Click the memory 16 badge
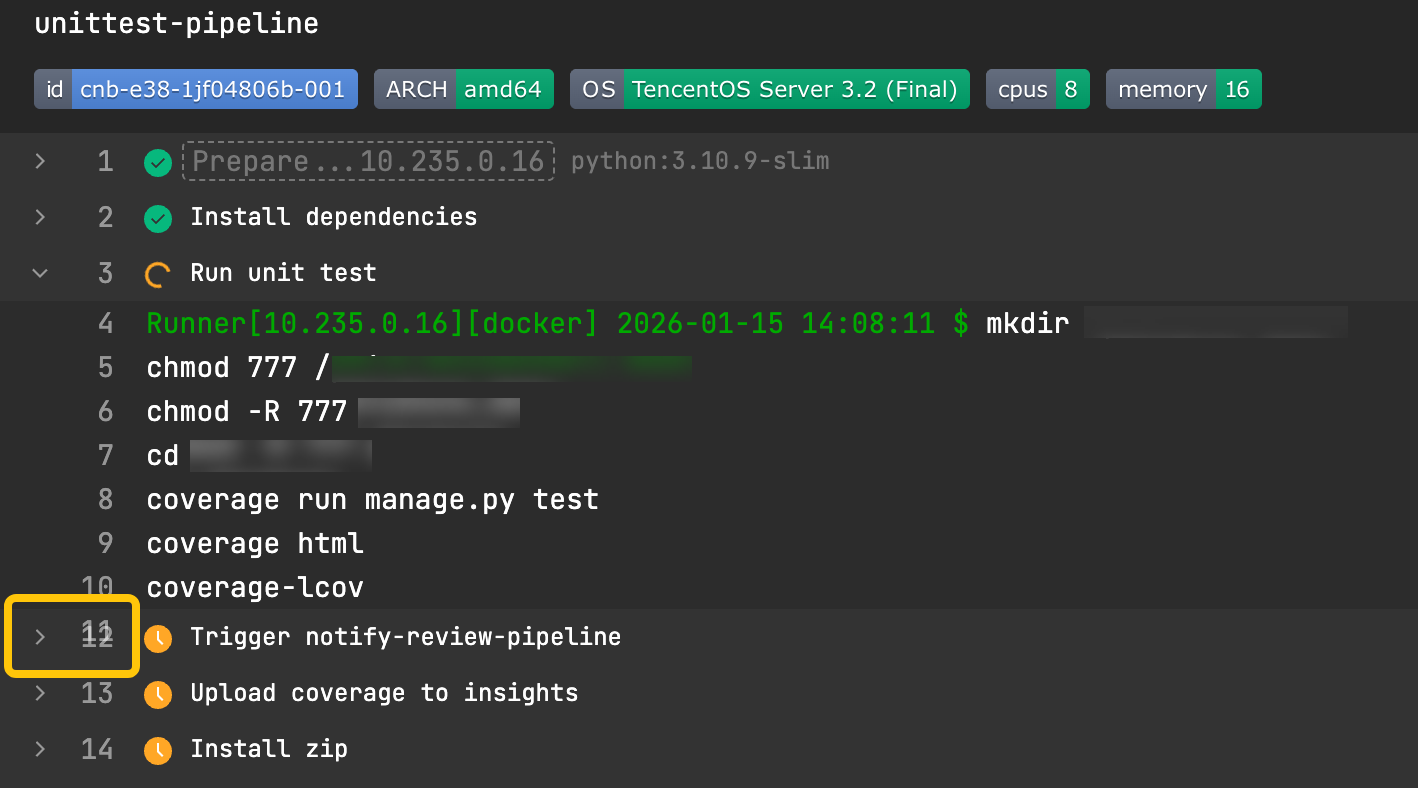Viewport: 1418px width, 788px height. coord(1183,89)
